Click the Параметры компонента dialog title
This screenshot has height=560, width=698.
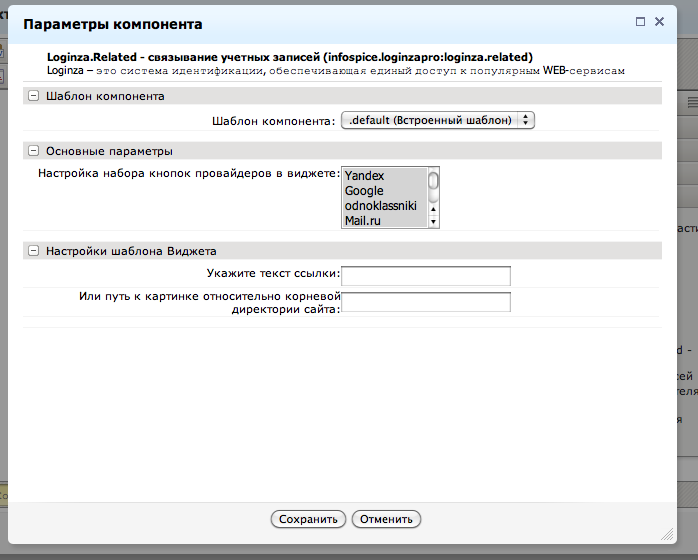coord(113,24)
